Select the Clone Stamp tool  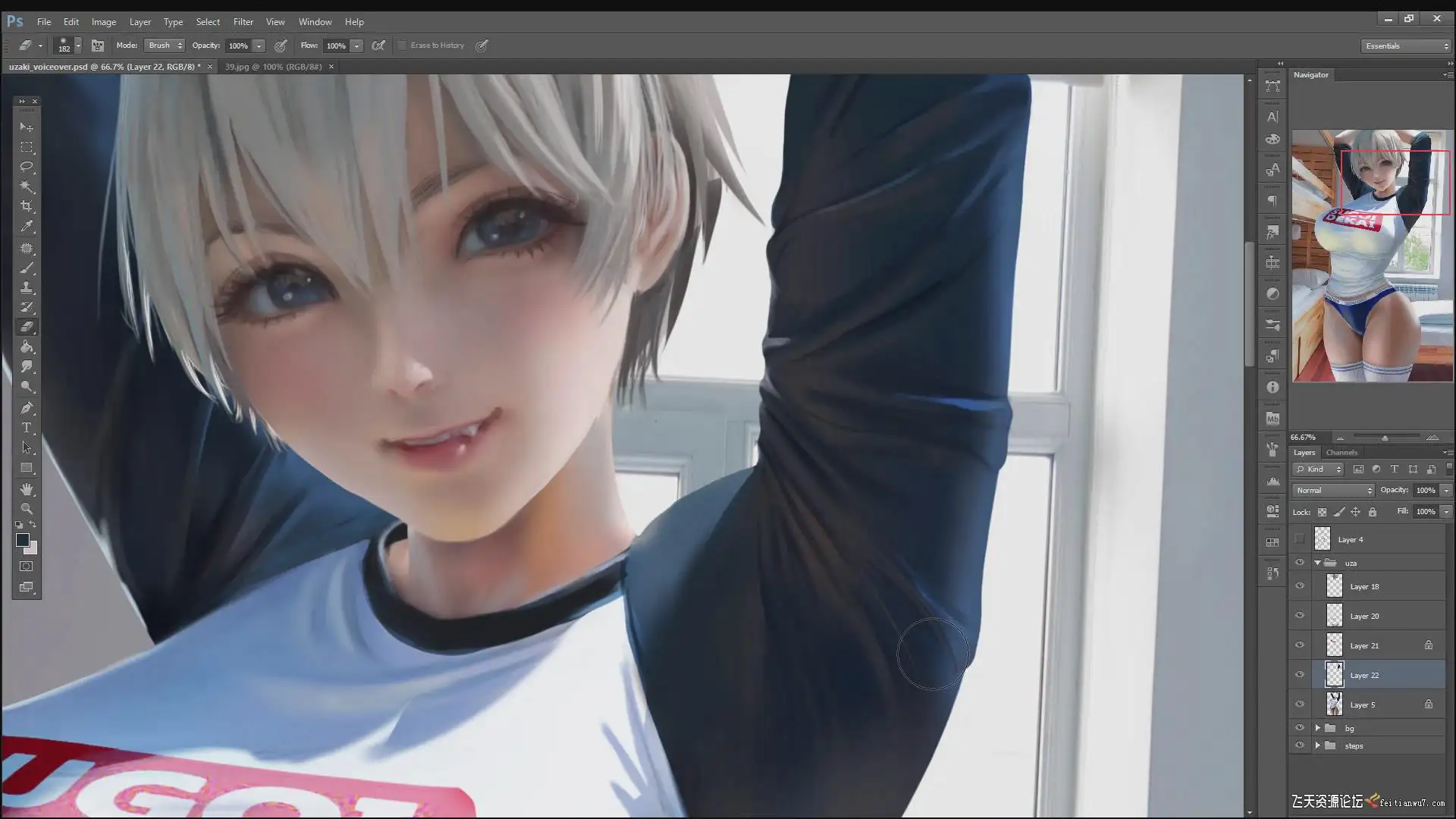point(27,287)
